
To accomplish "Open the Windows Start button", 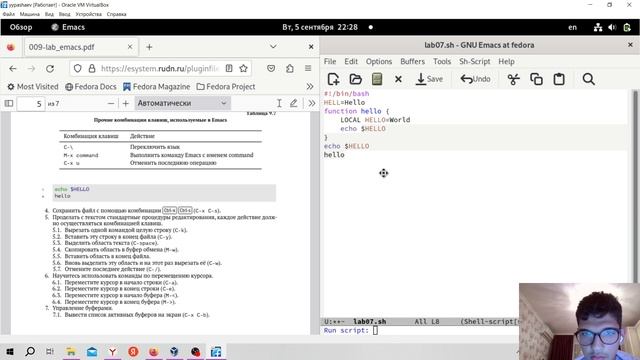I will pyautogui.click(x=10, y=351).
